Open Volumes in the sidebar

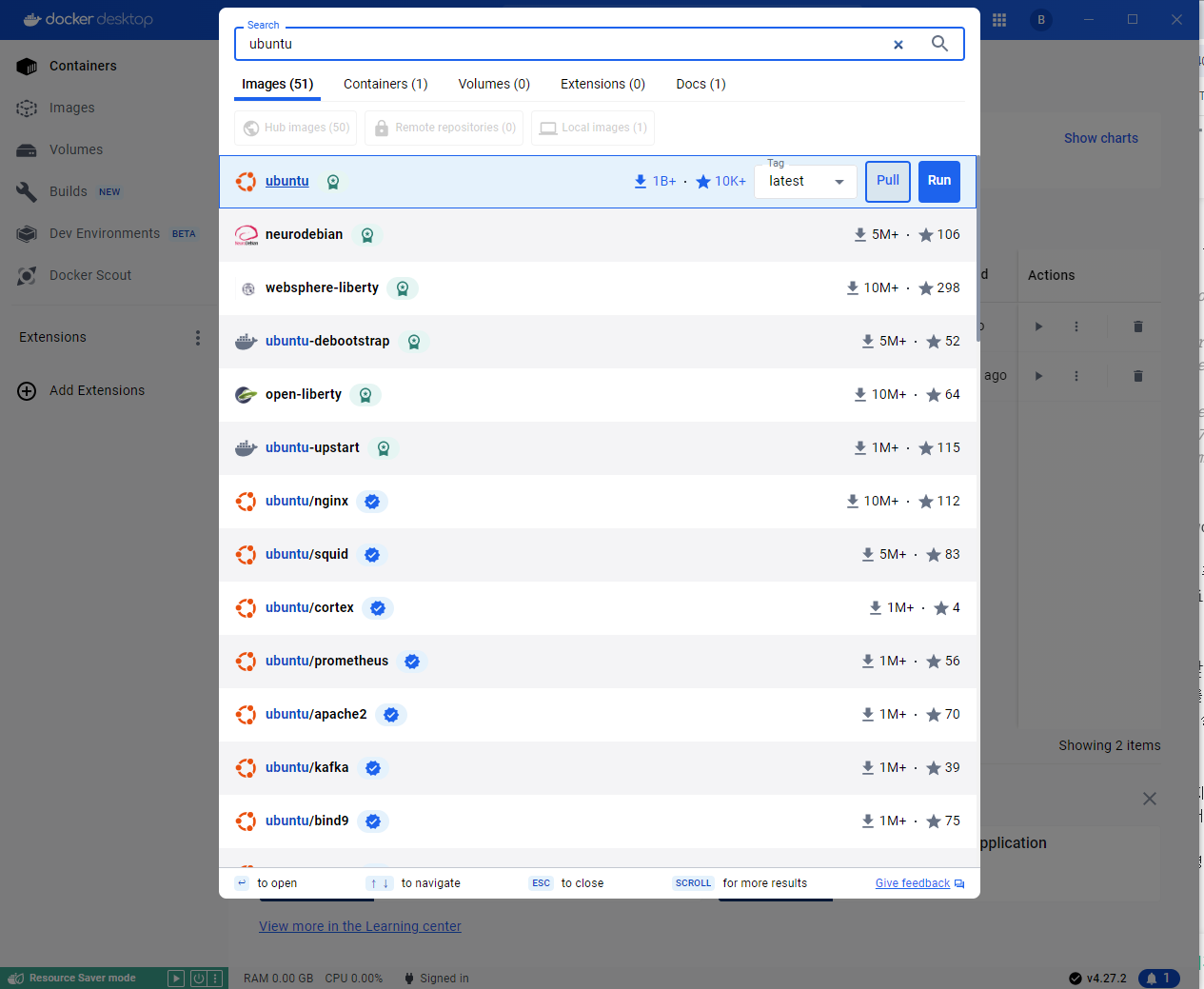75,149
